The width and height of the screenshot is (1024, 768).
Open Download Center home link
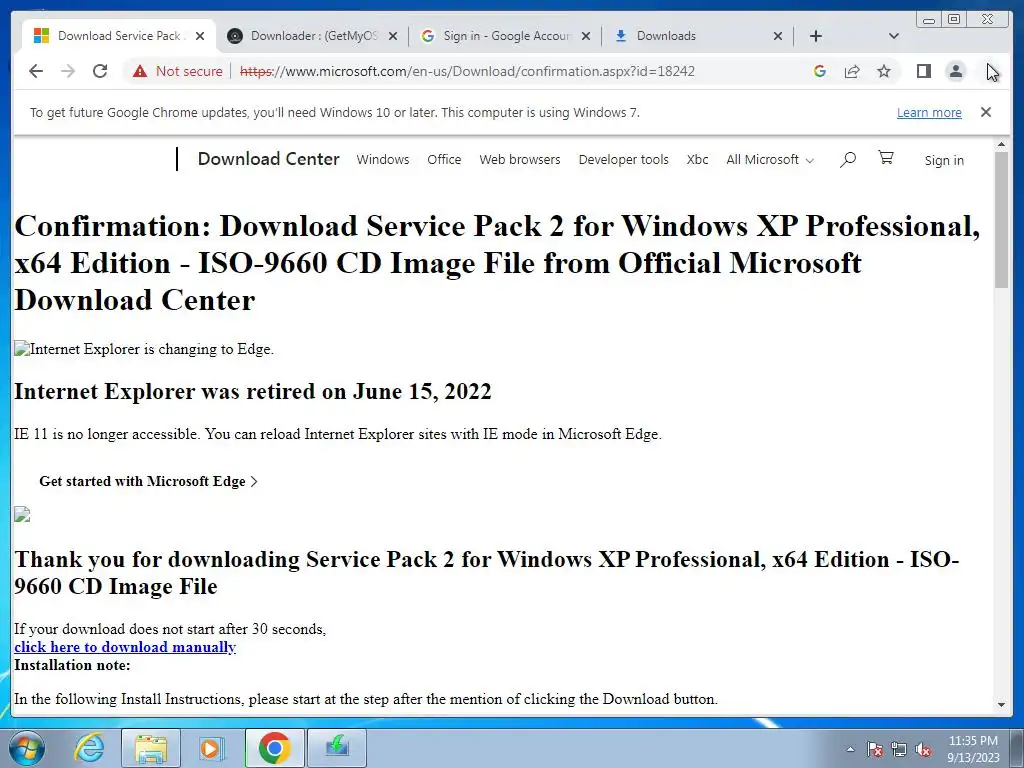(268, 159)
